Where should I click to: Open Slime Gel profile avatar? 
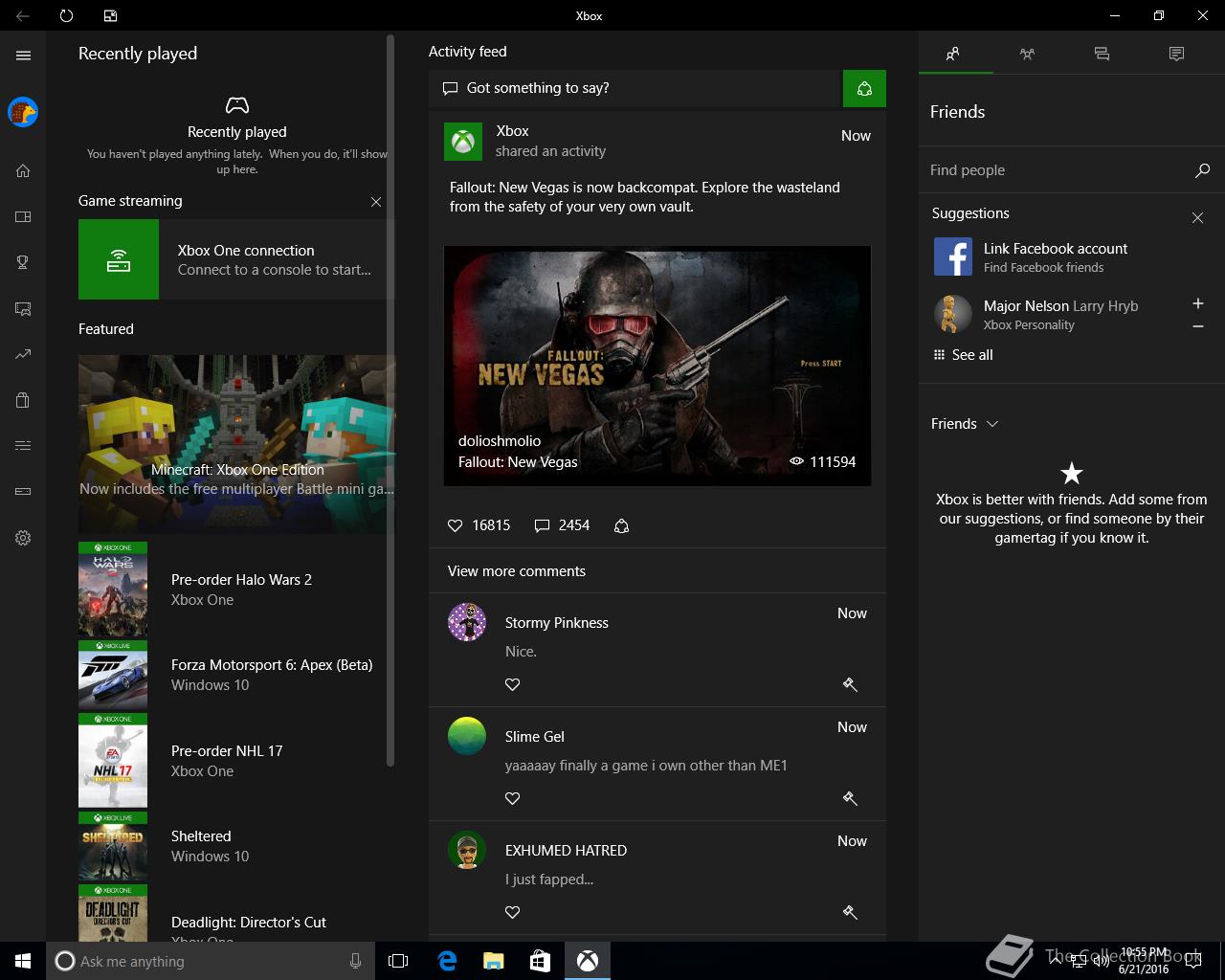click(467, 736)
